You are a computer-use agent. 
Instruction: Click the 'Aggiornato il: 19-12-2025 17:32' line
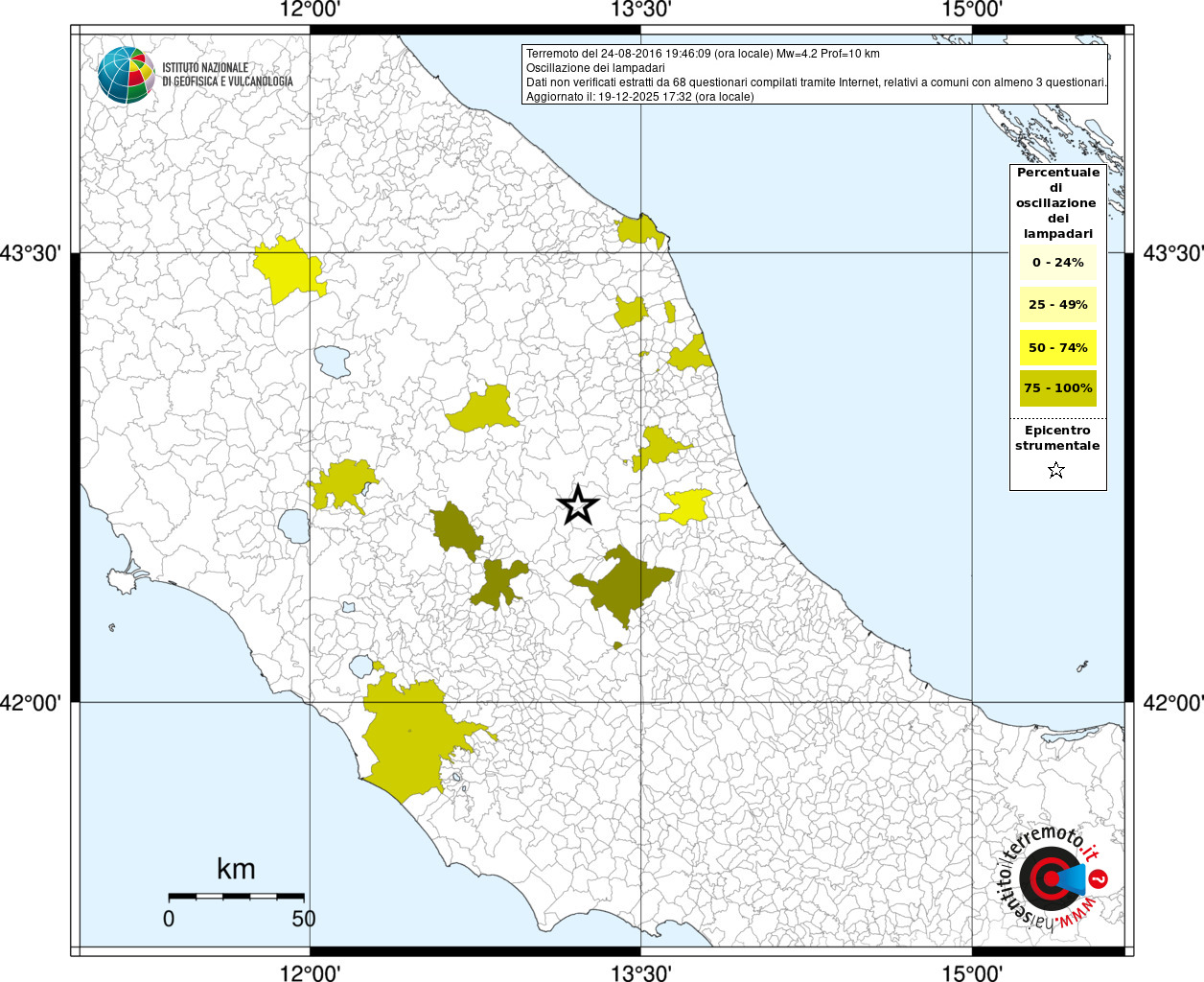pos(640,97)
